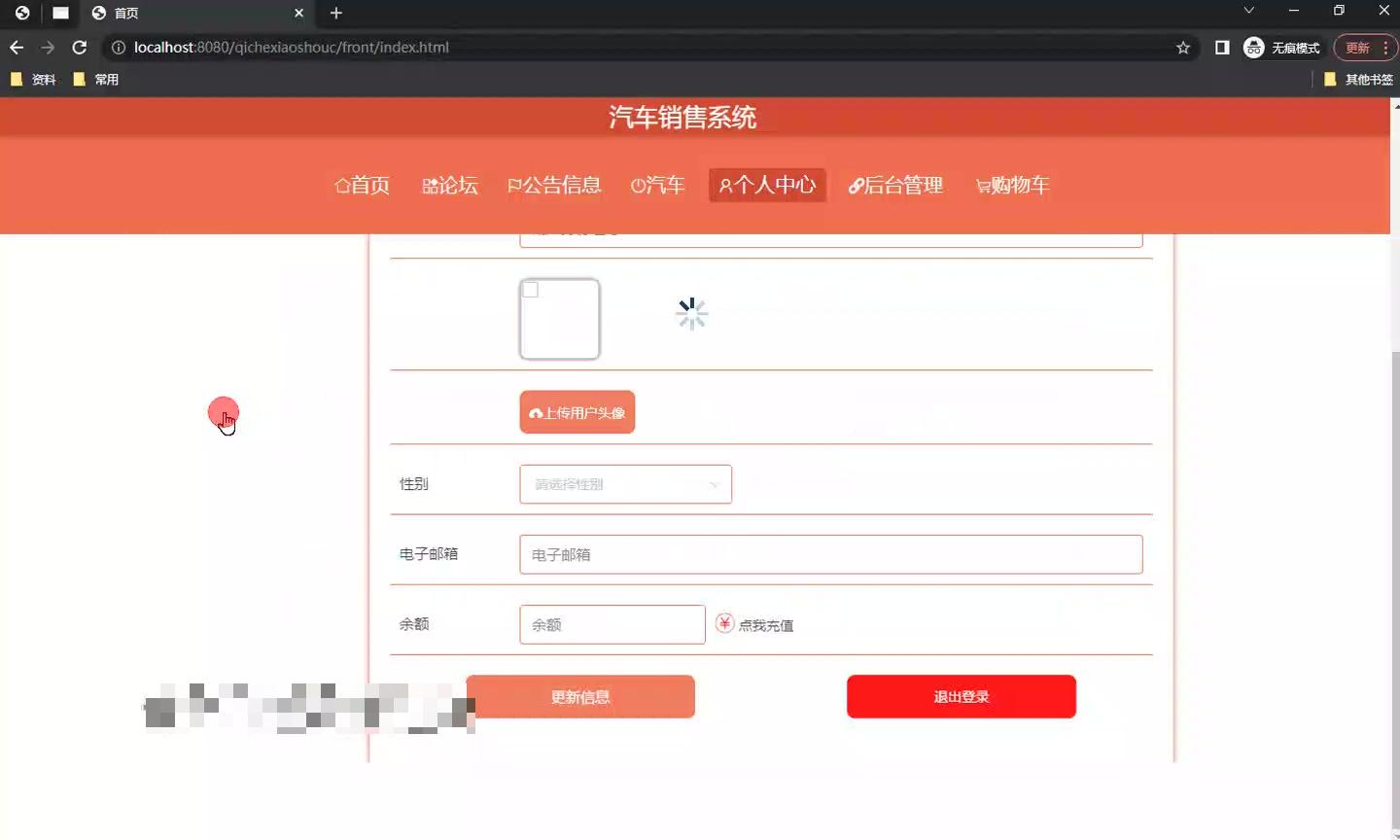Click the browser 更新 button

(x=1365, y=48)
